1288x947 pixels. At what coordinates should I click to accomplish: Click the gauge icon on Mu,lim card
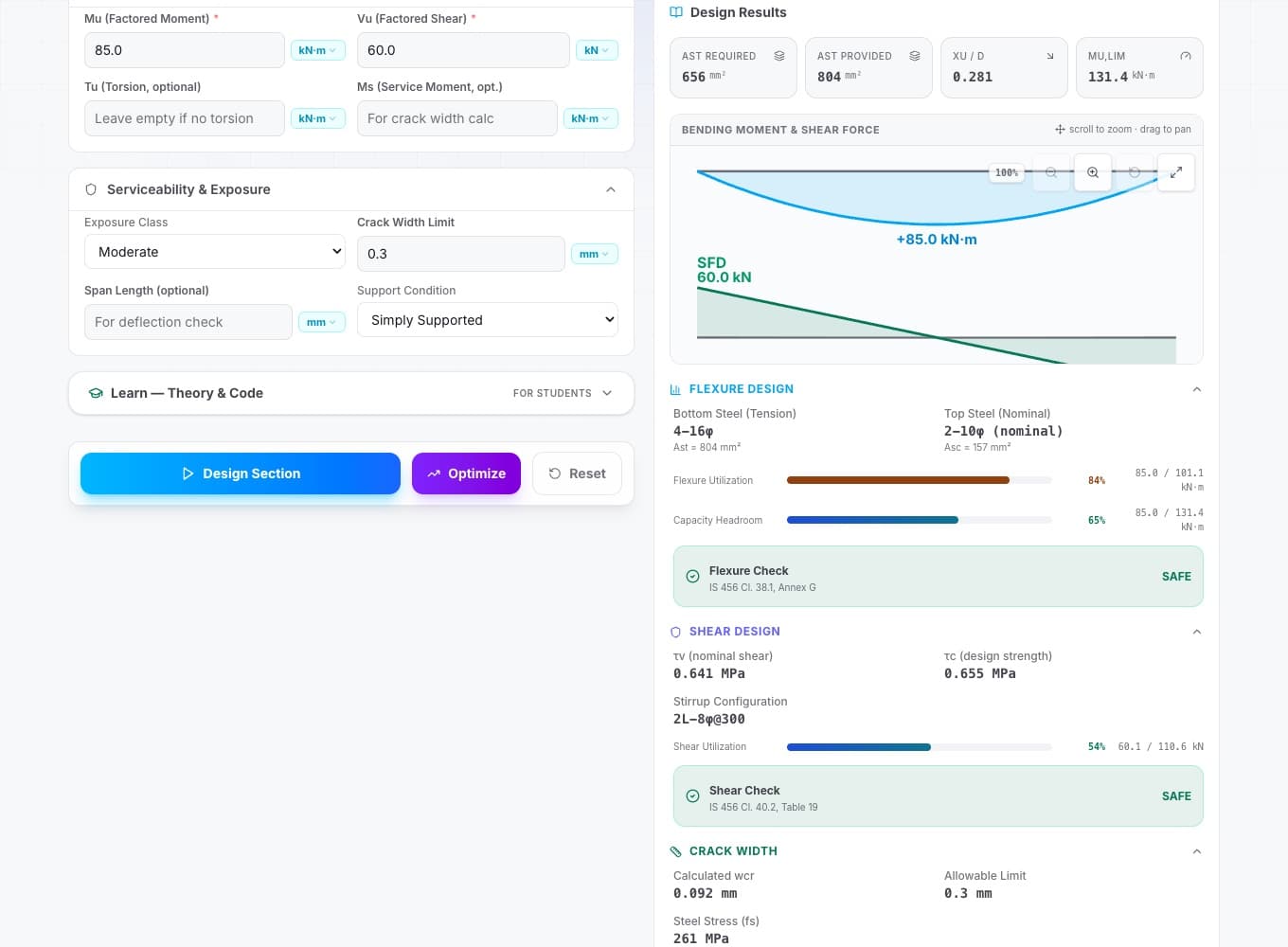(x=1186, y=56)
